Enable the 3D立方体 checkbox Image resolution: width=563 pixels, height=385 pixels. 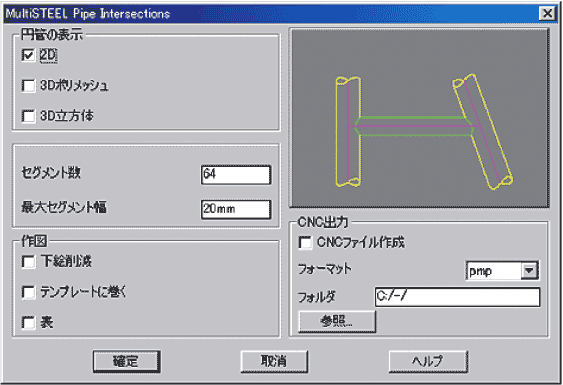point(28,116)
